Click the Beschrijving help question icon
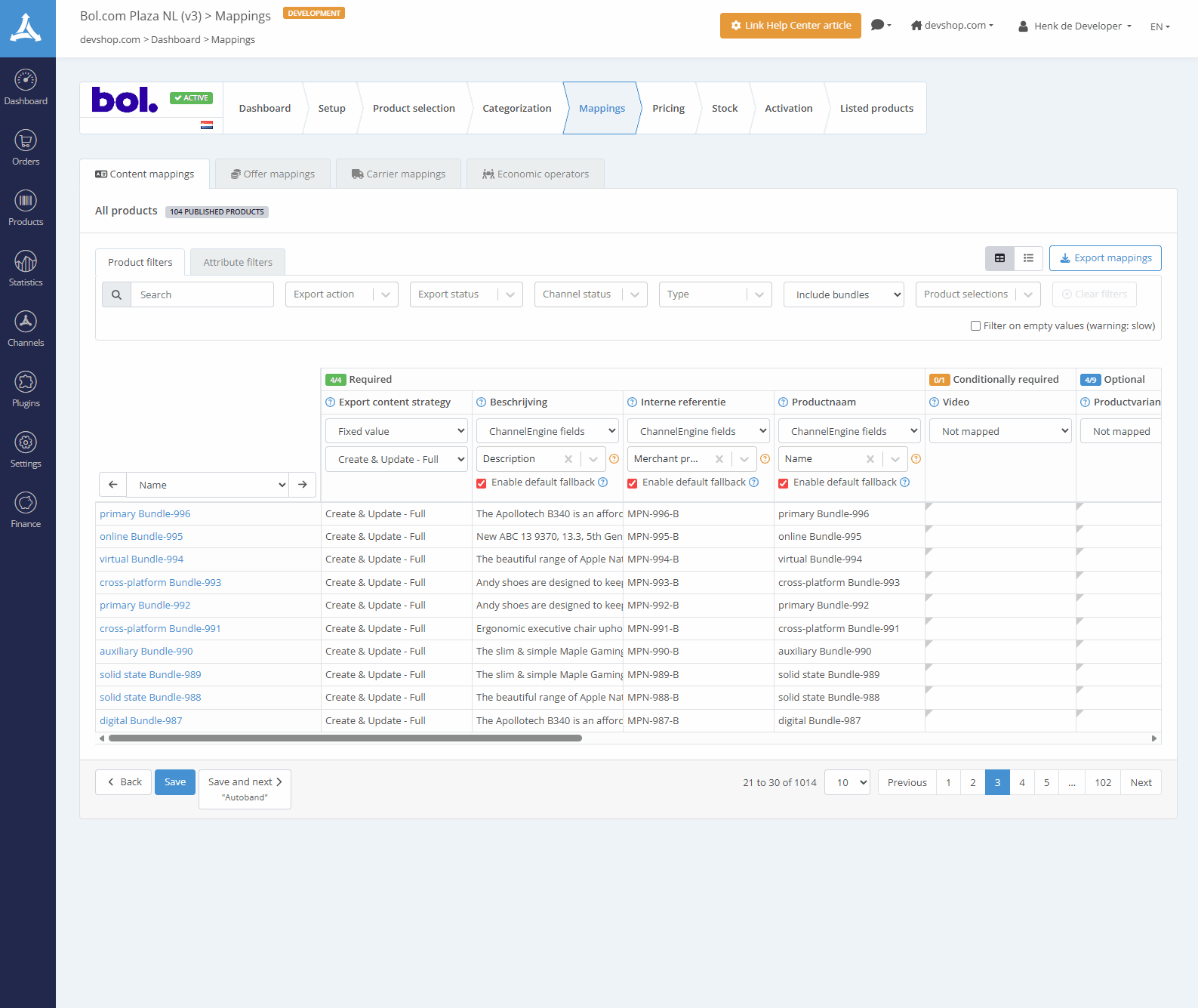The image size is (1198, 1008). click(x=481, y=402)
